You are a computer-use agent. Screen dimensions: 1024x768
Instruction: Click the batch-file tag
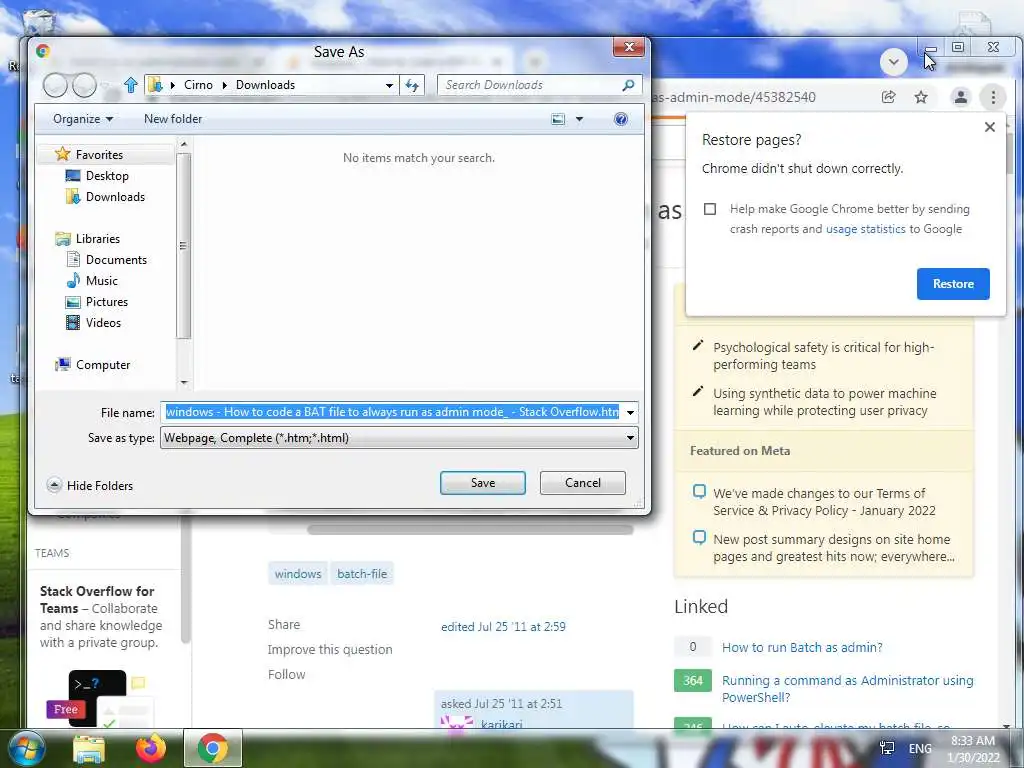tap(362, 574)
